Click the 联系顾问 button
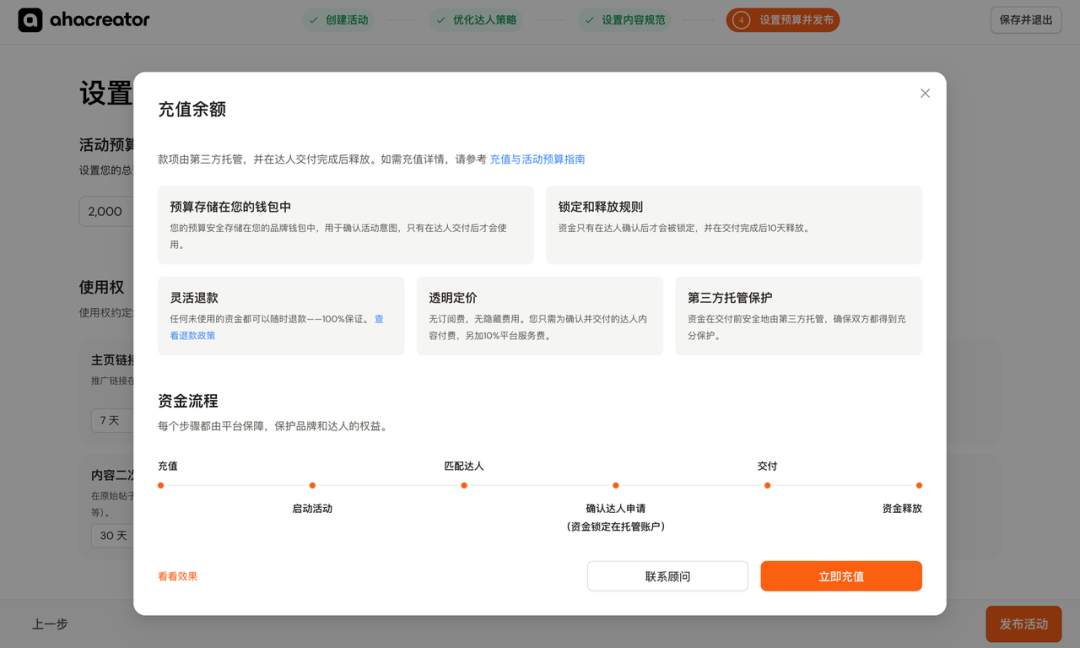Screen dimensions: 1080x648 [x=667, y=576]
